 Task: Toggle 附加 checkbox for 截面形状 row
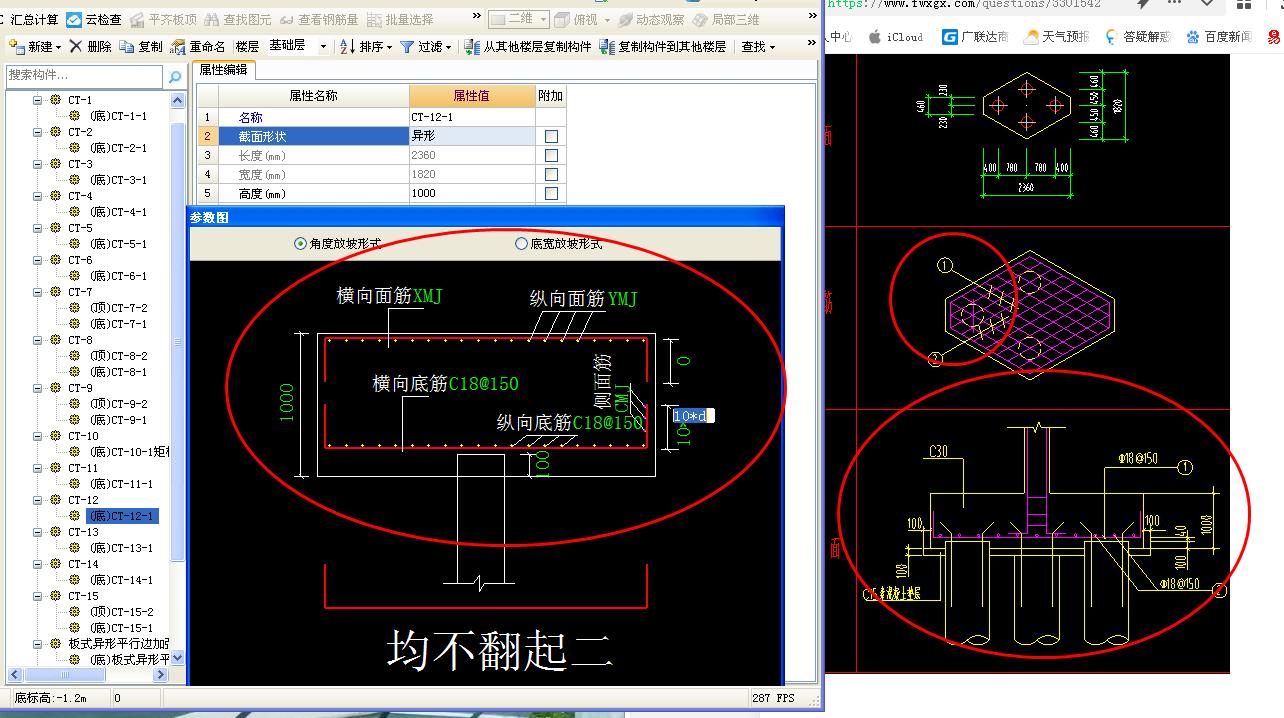551,136
